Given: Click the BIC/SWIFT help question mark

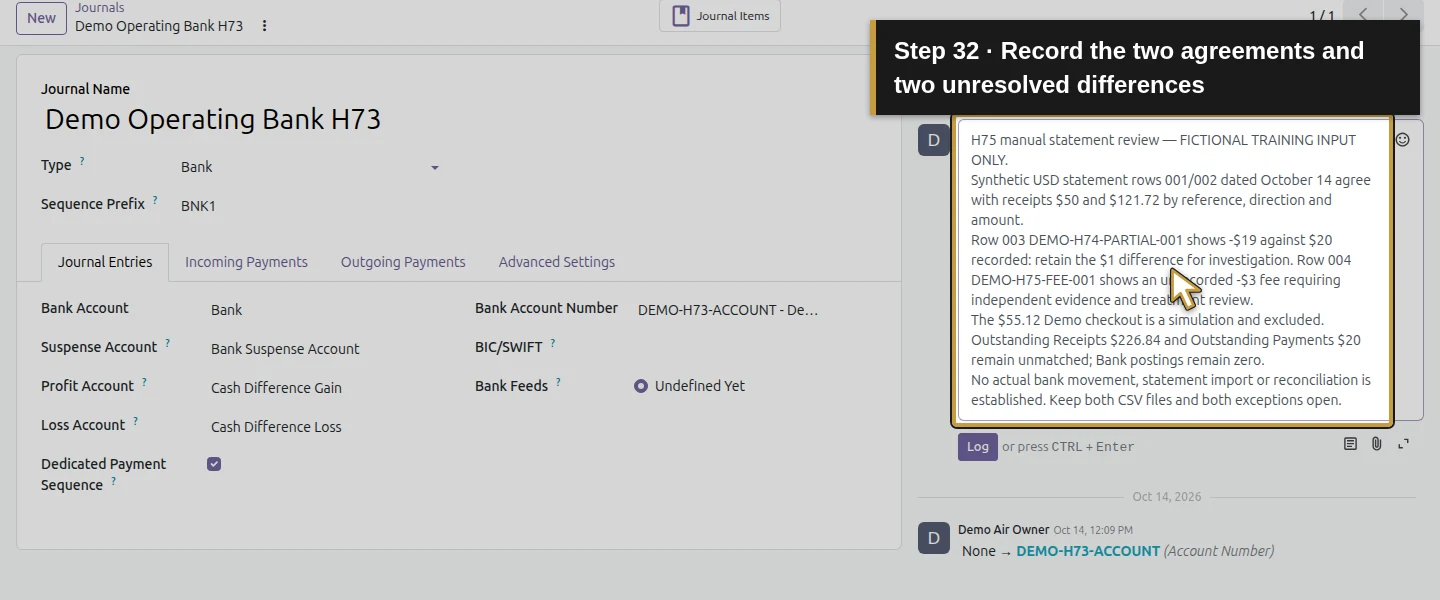Looking at the screenshot, I should point(553,343).
